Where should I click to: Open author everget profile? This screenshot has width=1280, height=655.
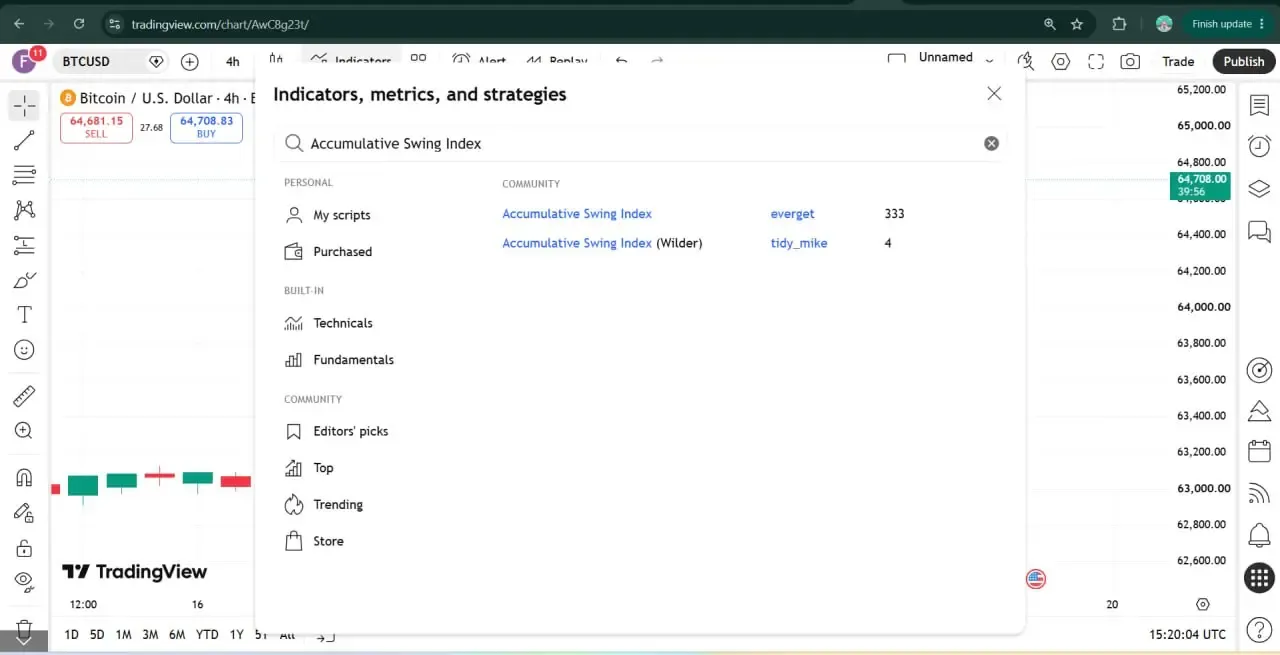coord(792,214)
